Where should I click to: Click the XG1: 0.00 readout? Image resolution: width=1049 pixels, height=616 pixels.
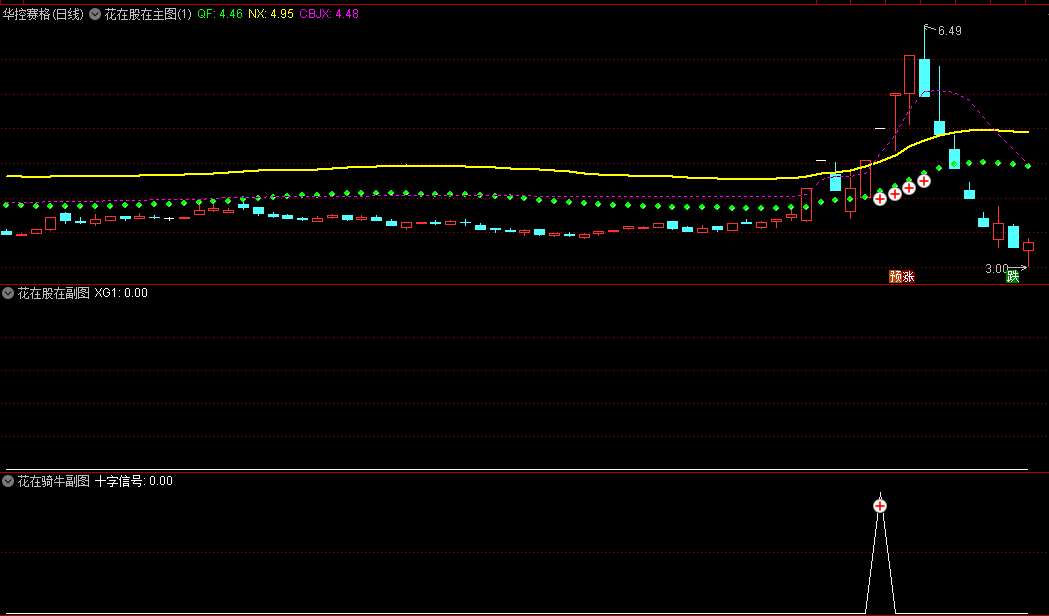121,293
